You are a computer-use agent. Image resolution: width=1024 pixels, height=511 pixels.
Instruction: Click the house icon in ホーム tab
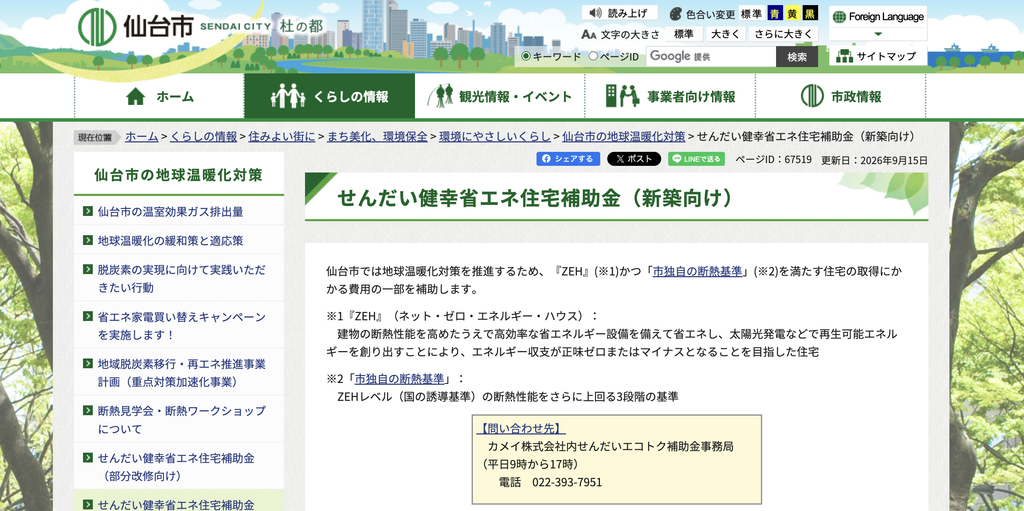135,97
